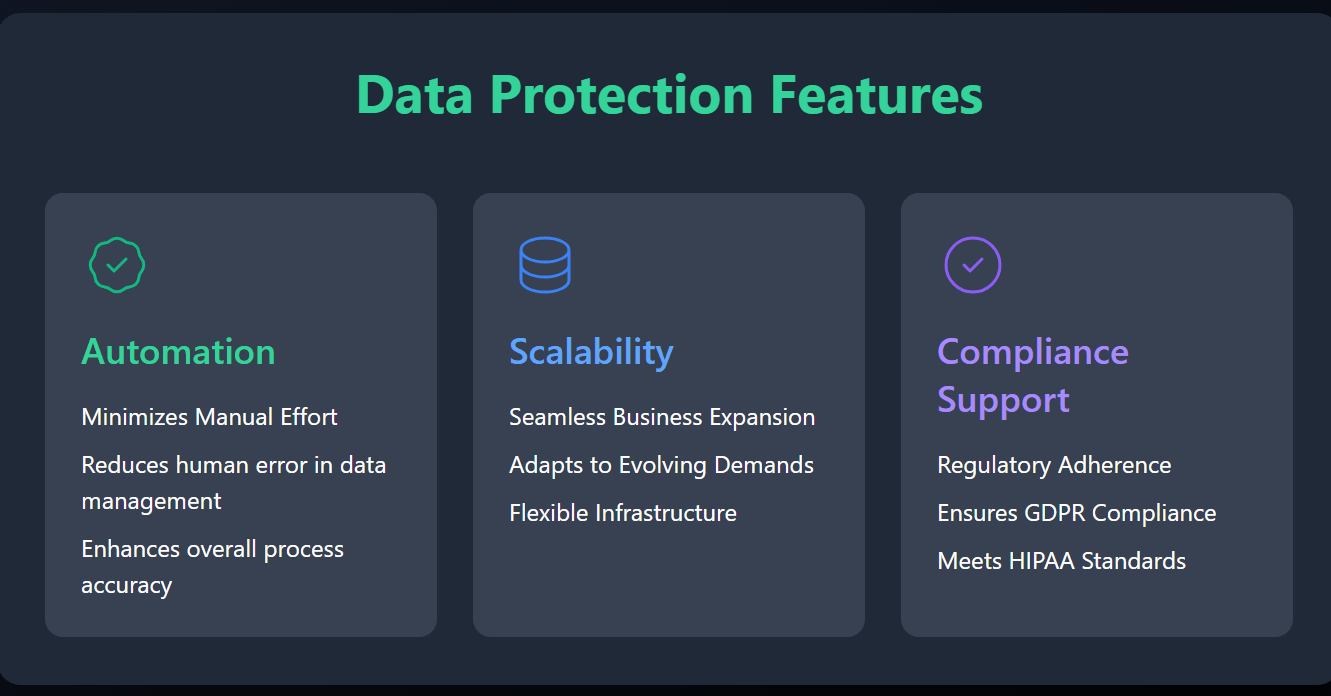This screenshot has height=696, width=1331.
Task: Select Seamless Business Expansion item
Action: point(662,417)
